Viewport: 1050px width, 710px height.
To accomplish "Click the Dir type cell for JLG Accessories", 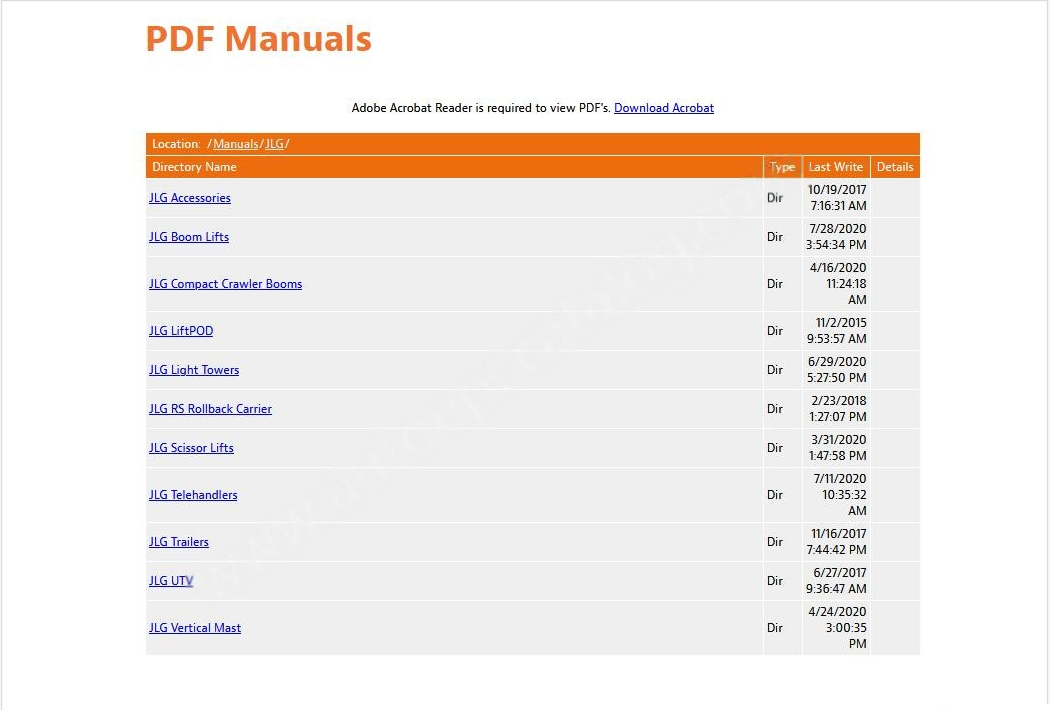I will (x=775, y=198).
